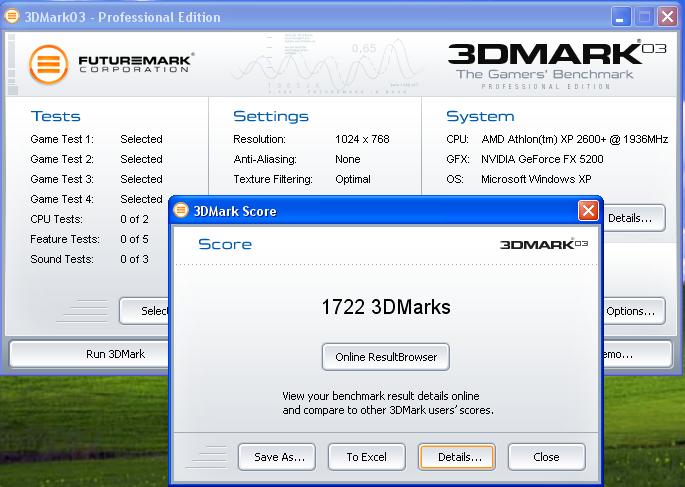Click the 3DMark Score dialog title icon
This screenshot has width=685, height=487.
(180, 211)
